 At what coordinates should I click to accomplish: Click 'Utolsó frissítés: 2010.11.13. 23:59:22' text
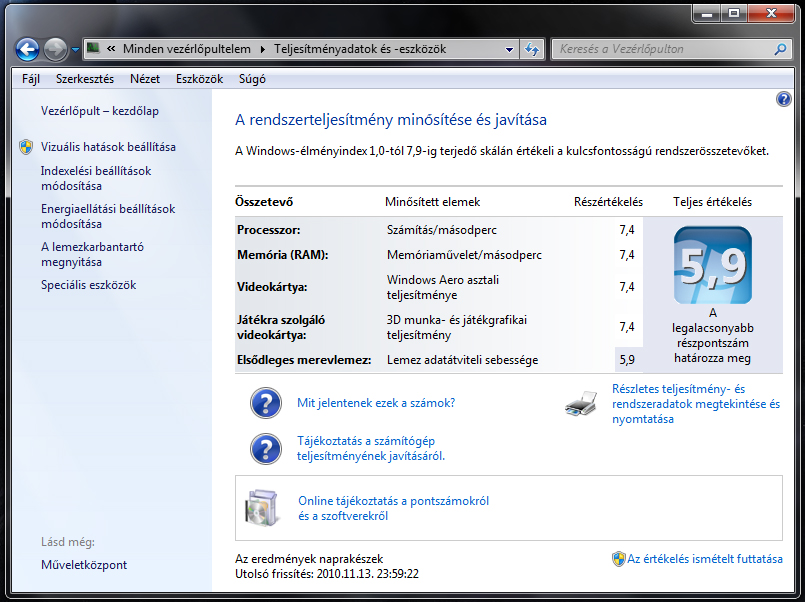point(327,574)
